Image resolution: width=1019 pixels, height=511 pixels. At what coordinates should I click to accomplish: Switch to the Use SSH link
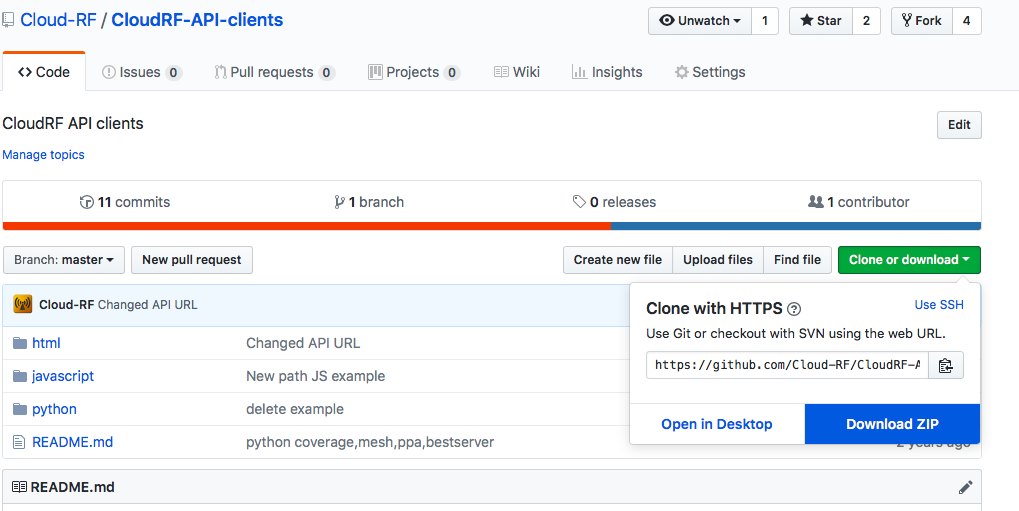tap(939, 305)
